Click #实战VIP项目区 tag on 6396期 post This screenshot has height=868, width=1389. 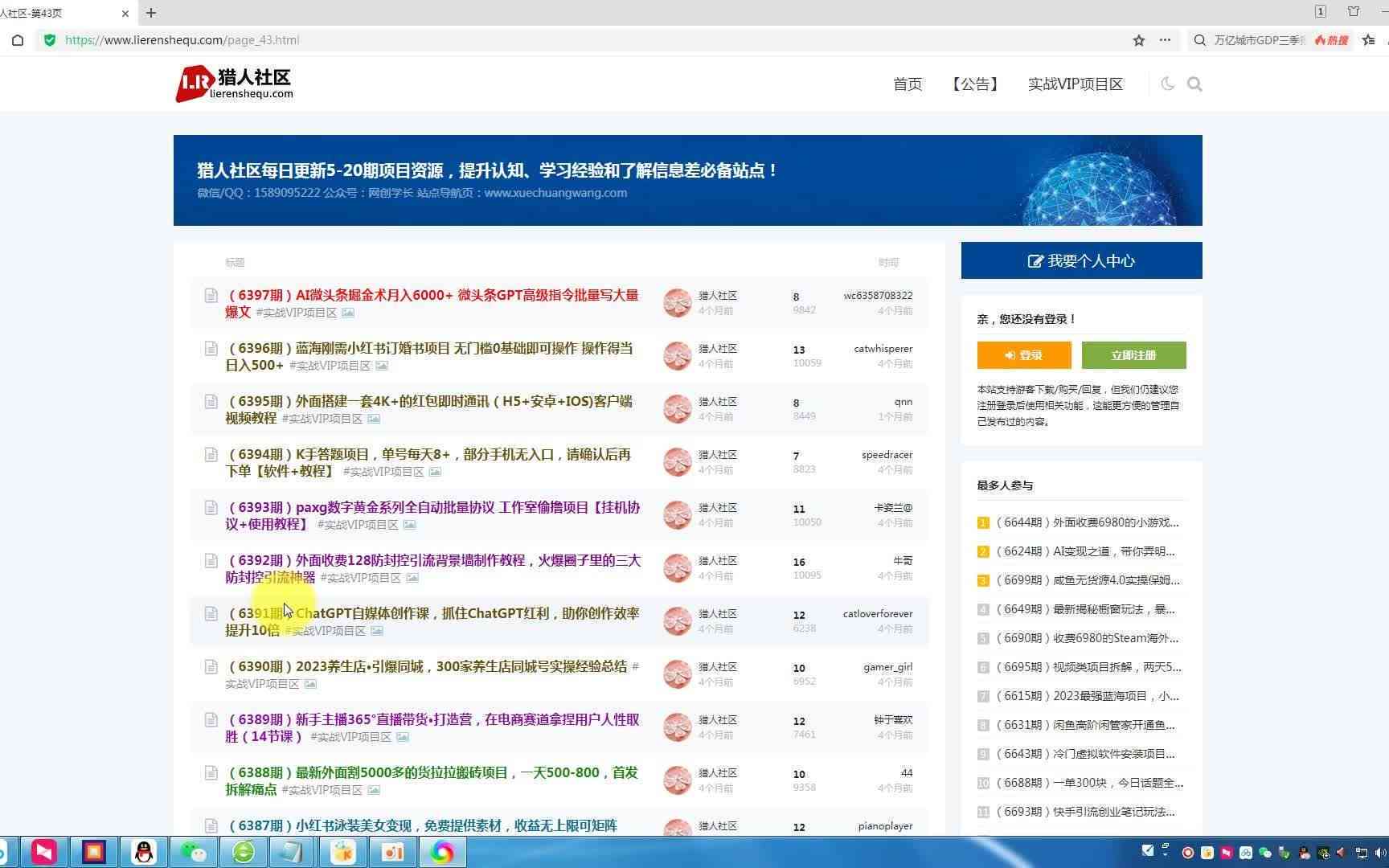pos(330,366)
